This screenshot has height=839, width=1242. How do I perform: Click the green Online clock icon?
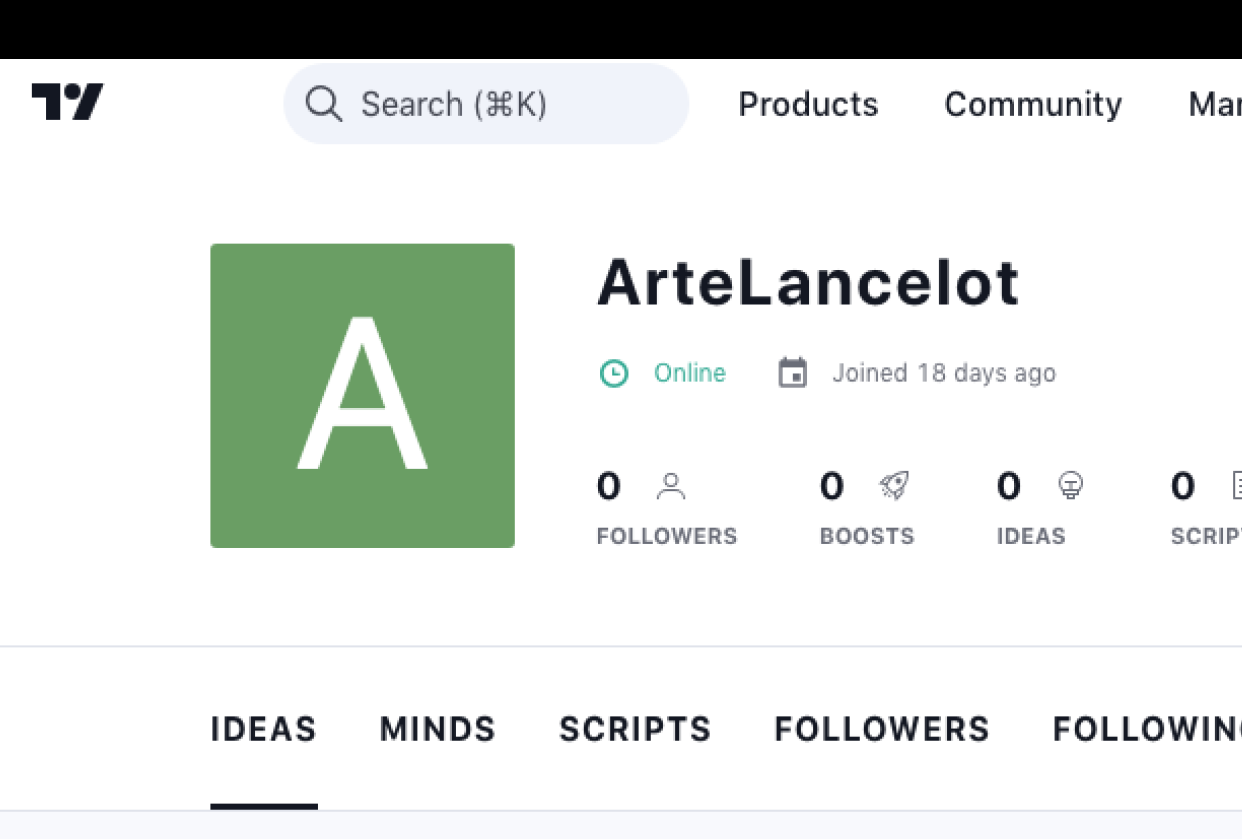[613, 374]
